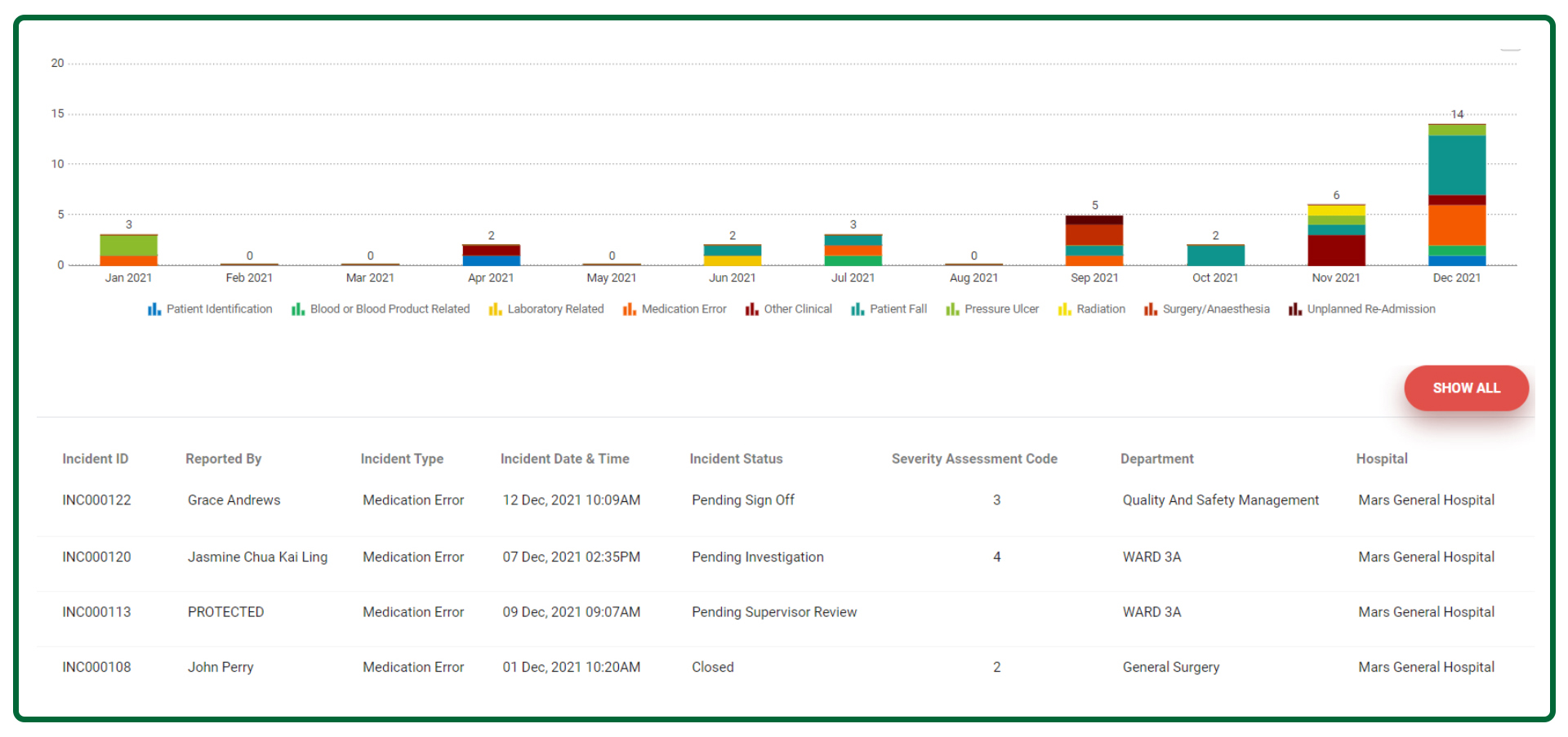This screenshot has width=1568, height=737.
Task: Toggle the Blood or Blood Product Related label
Action: click(x=390, y=309)
